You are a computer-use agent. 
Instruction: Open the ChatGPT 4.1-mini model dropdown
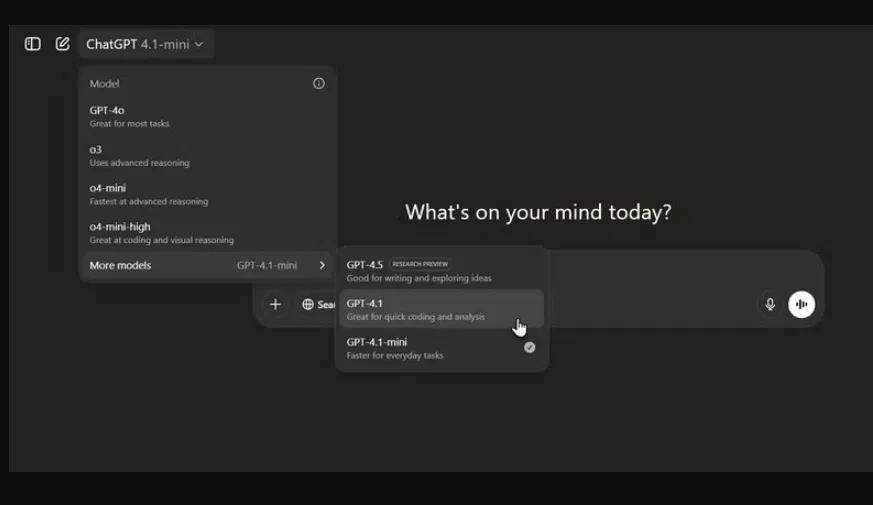[145, 44]
